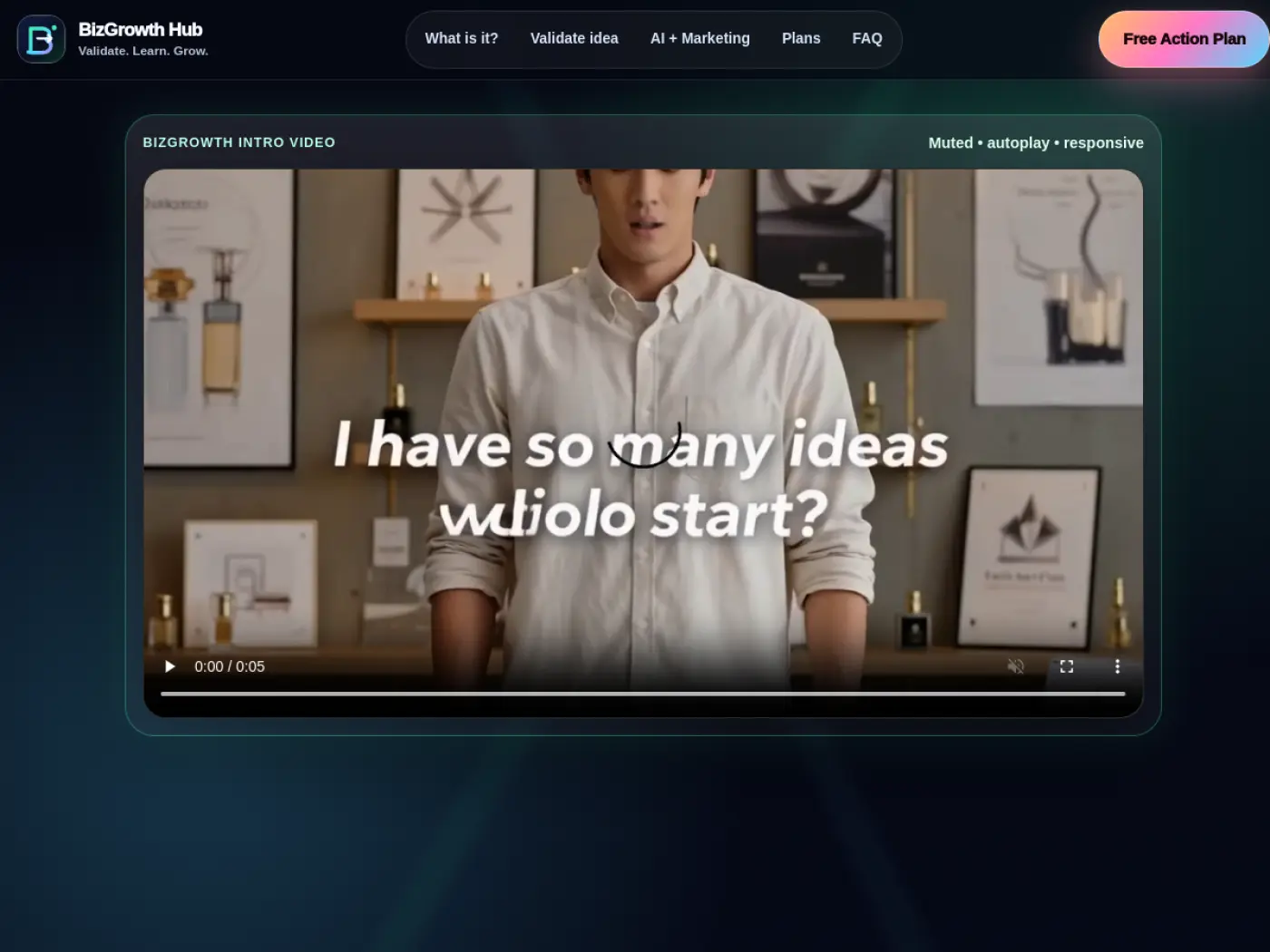Screen dimensions: 1270x952
Task: Click the "Validate. Learn. Grow." tagline
Action: coord(143,51)
